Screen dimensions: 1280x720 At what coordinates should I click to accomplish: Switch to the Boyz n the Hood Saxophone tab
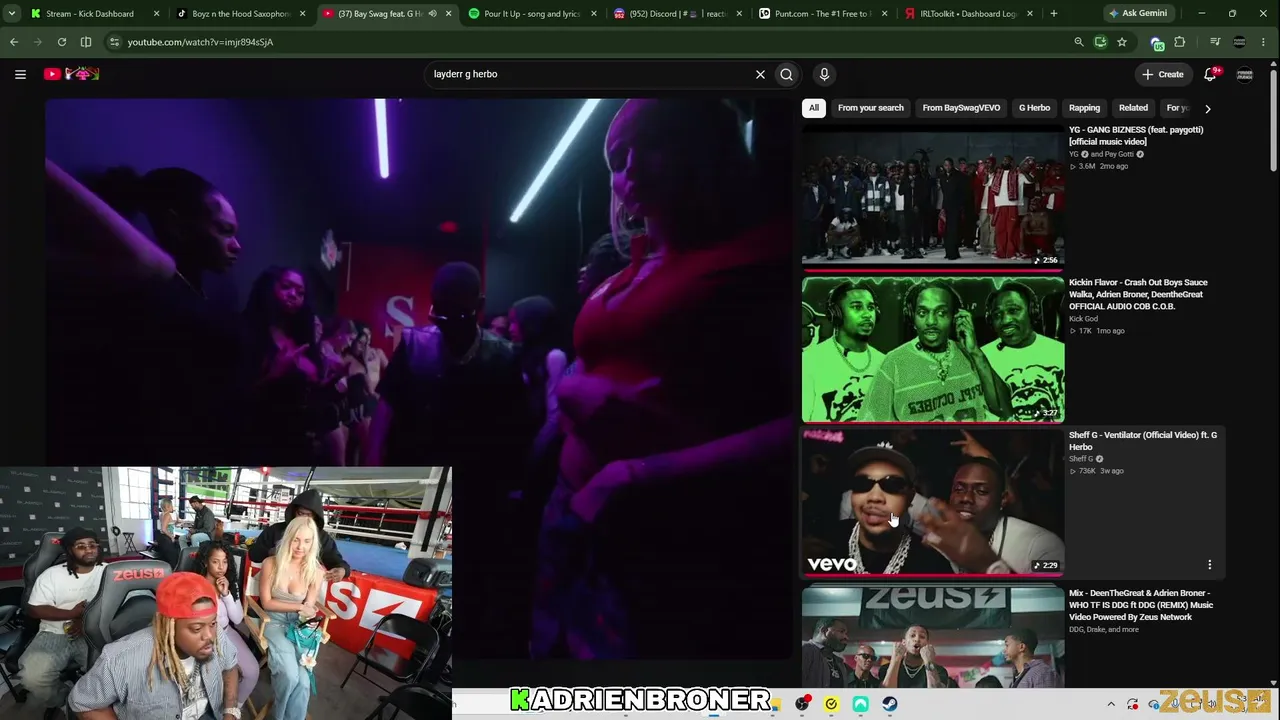click(241, 14)
